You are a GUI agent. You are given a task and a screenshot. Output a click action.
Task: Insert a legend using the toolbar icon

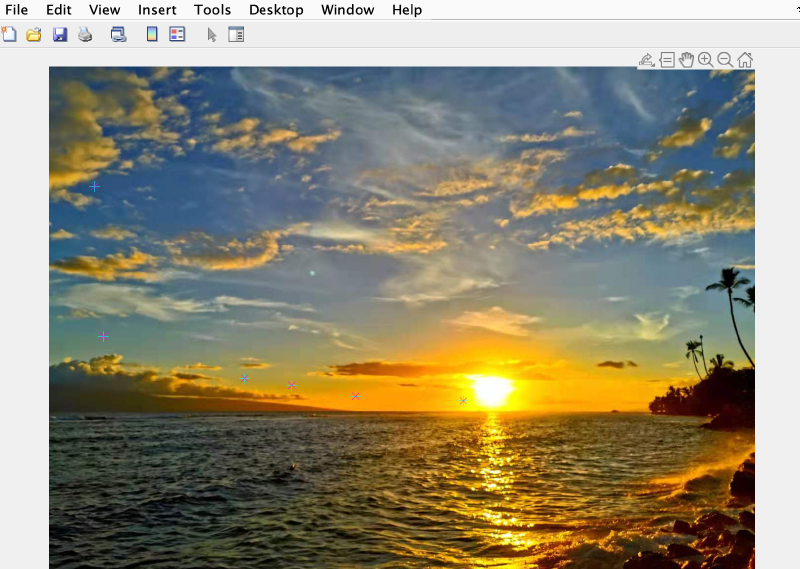[x=177, y=35]
